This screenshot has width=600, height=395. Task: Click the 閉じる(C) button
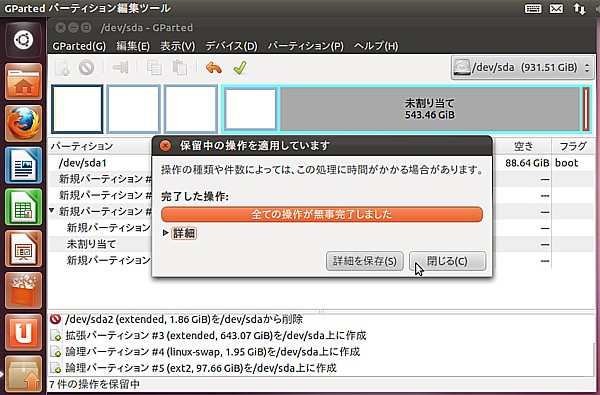click(447, 261)
